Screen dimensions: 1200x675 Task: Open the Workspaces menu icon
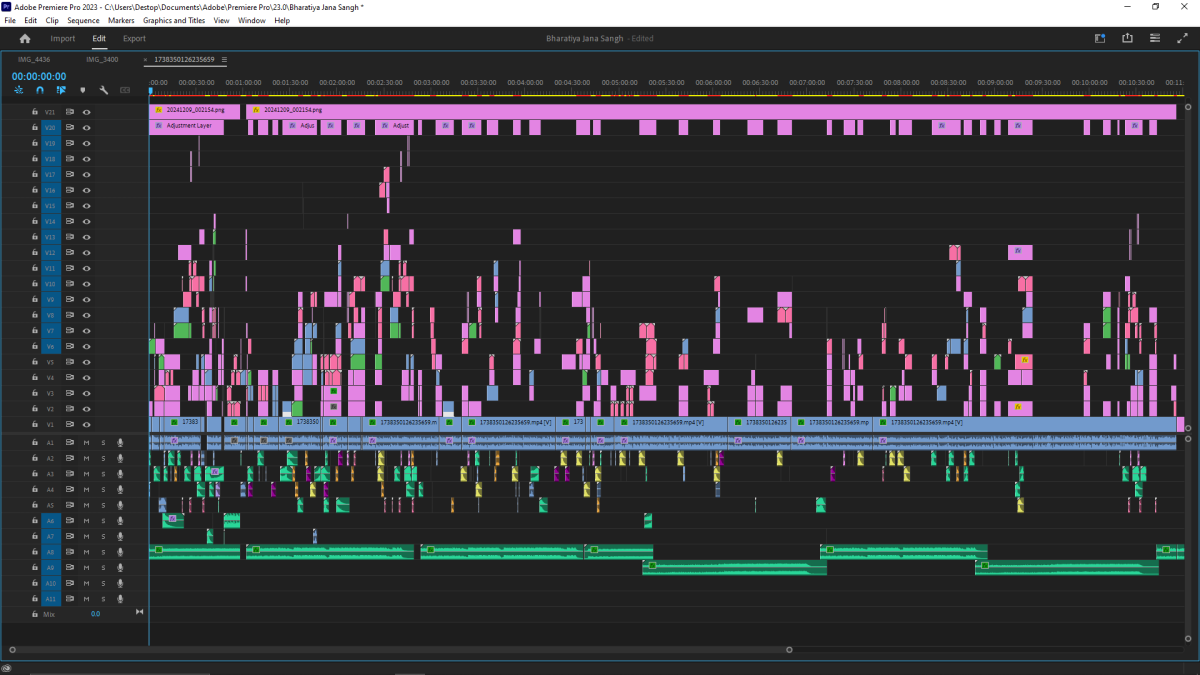tap(1155, 39)
